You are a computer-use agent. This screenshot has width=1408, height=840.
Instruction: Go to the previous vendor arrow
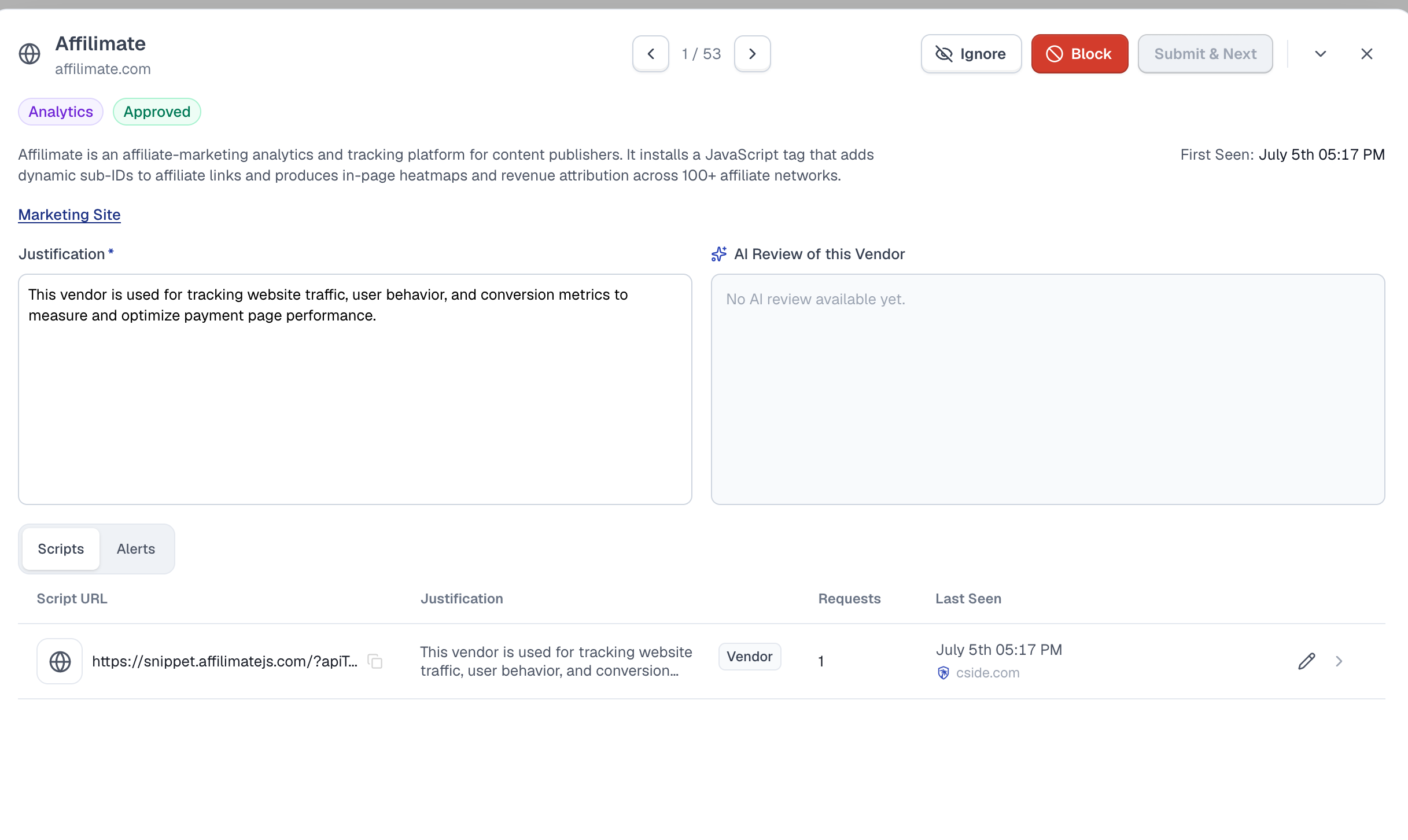651,54
